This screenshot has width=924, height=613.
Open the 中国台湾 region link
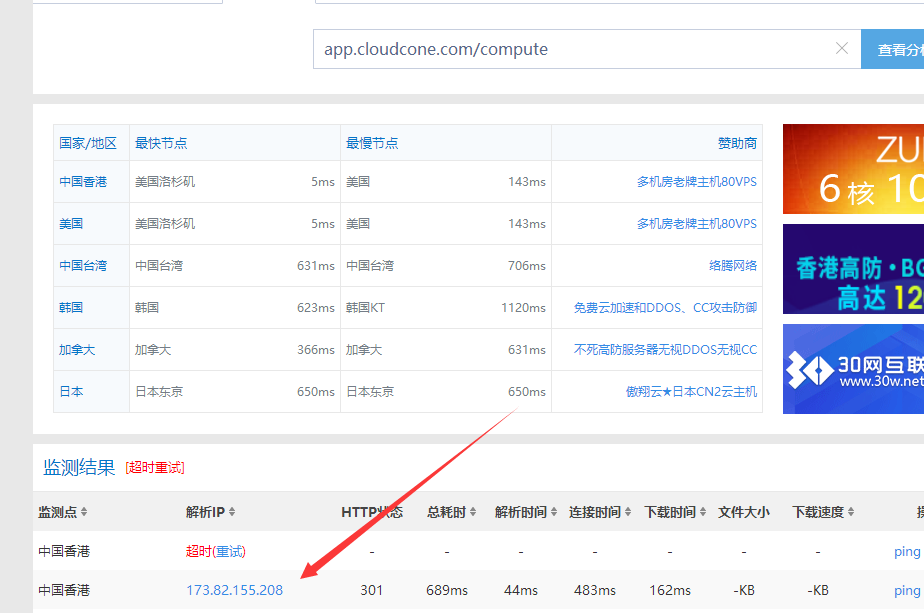[x=83, y=265]
